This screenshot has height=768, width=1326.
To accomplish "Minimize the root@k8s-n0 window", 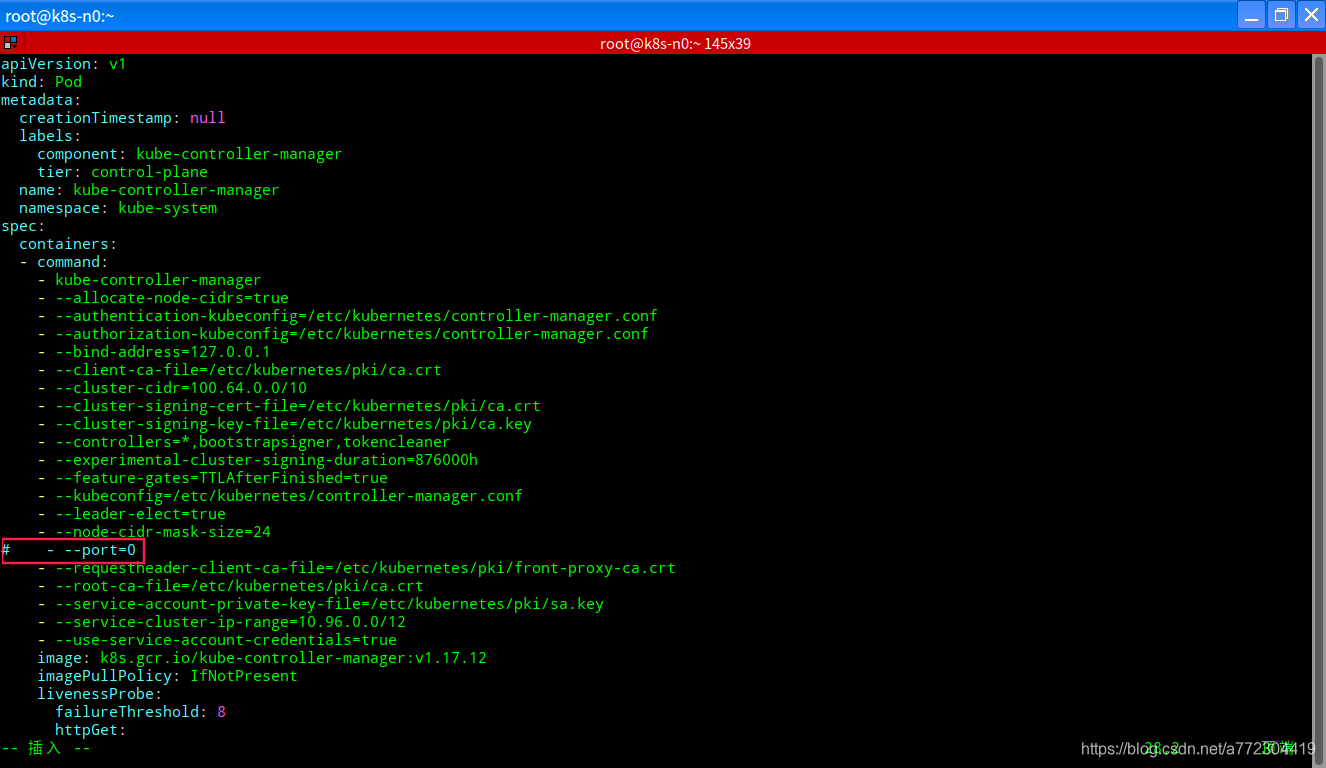I will [x=1251, y=15].
